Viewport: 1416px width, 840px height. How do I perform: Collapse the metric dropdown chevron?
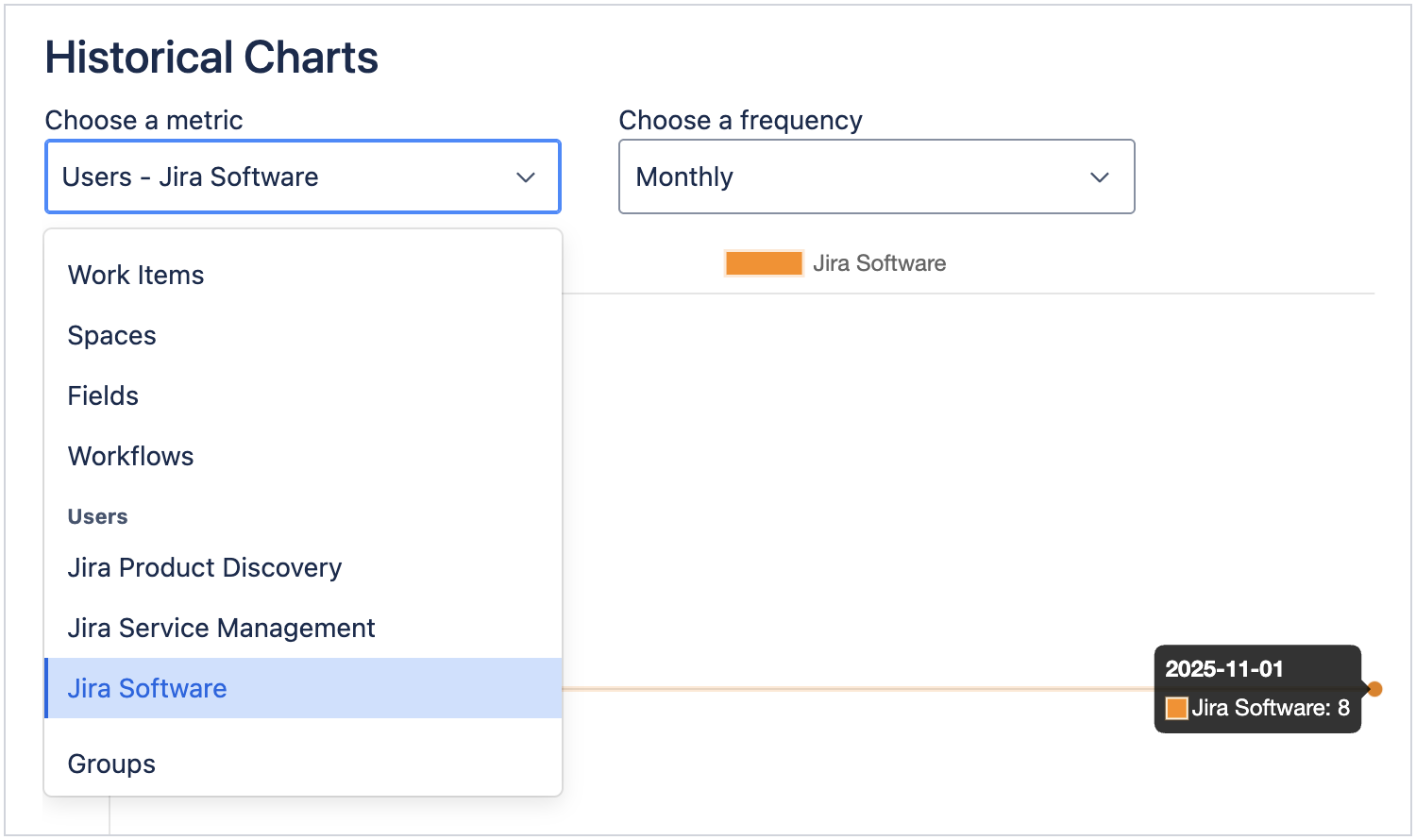click(x=525, y=176)
